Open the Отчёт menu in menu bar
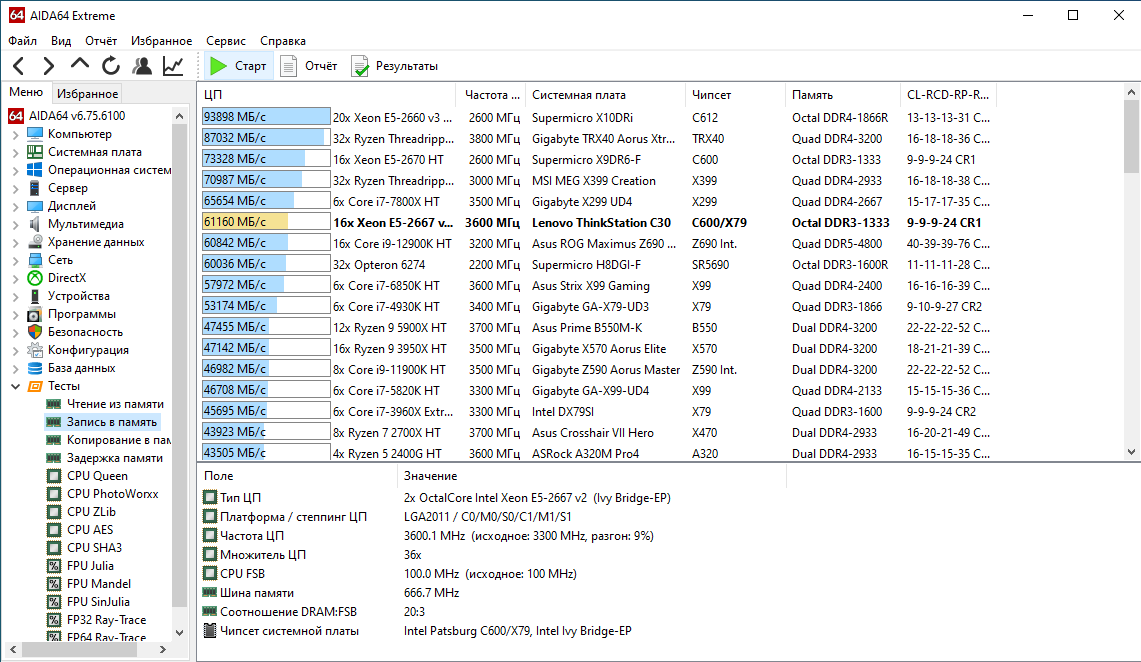This screenshot has width=1141, height=662. 100,41
